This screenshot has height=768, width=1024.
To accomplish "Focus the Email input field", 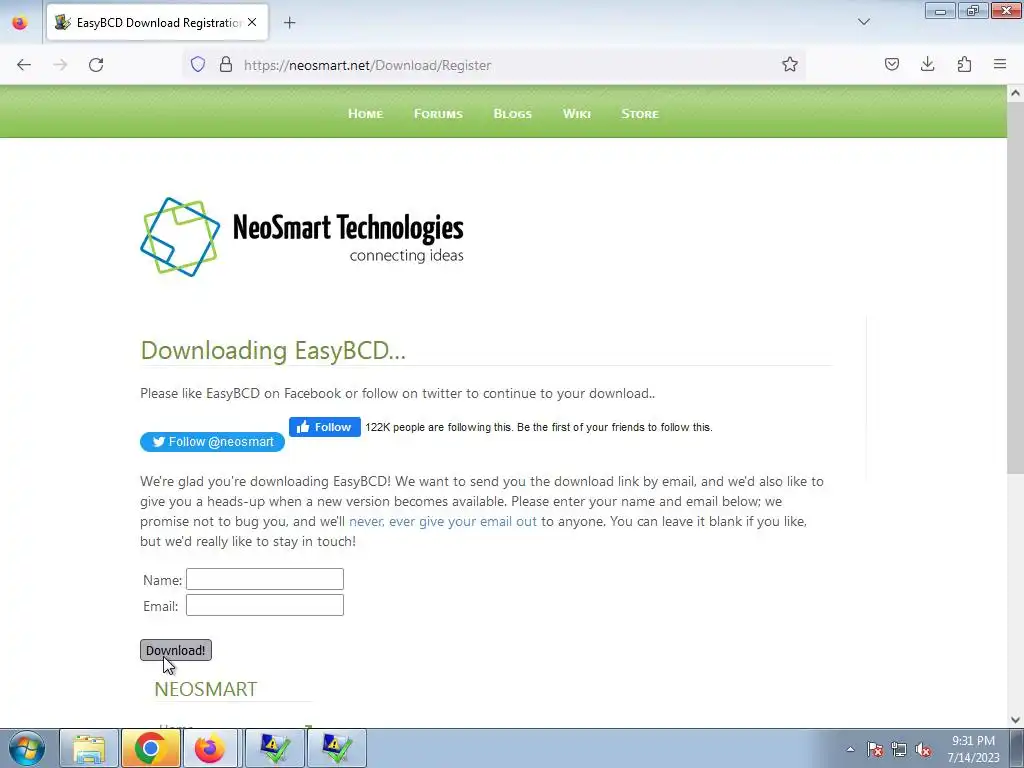I will click(x=264, y=605).
